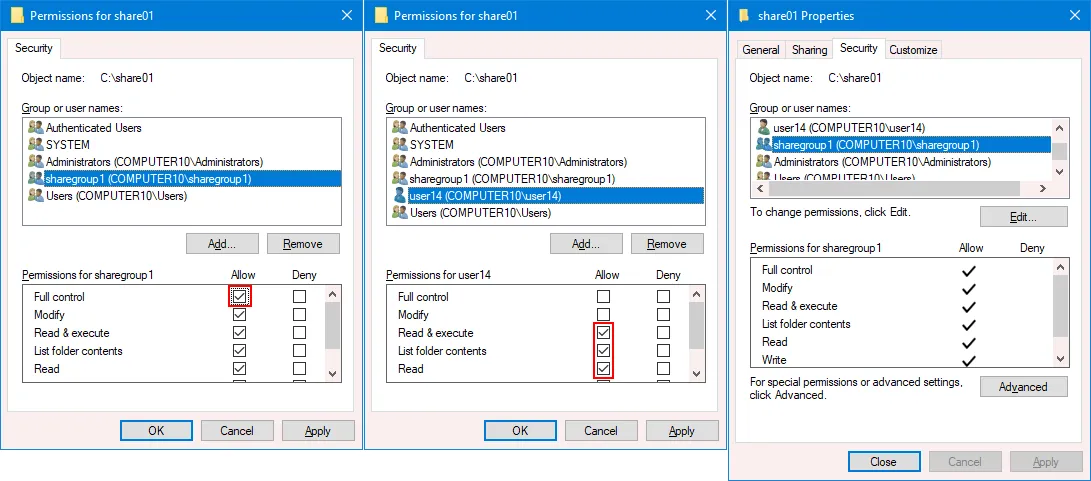Uncheck Read & execute Allow for user14
The width and height of the screenshot is (1091, 481).
[x=603, y=333]
